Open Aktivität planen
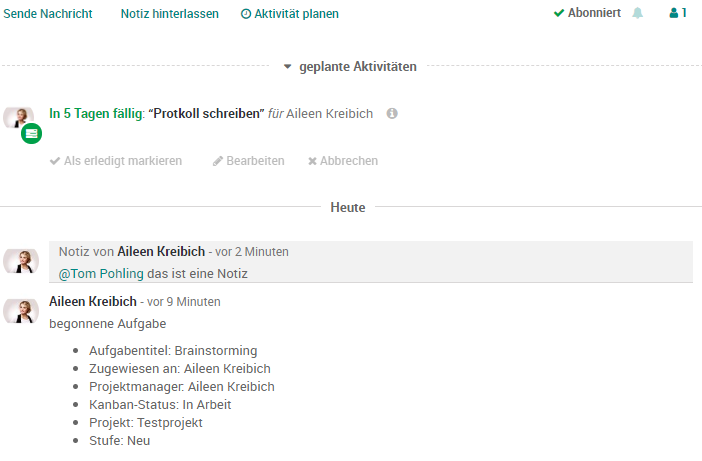Screen dimensions: 702x461 [290, 14]
